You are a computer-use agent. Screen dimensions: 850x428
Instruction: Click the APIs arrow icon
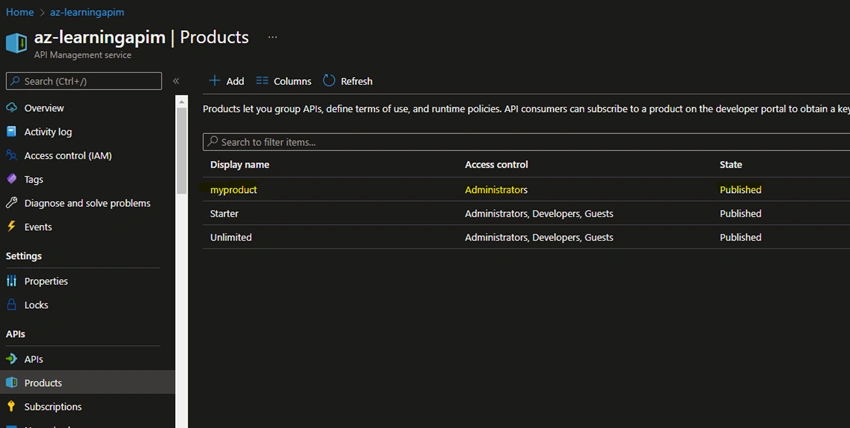click(x=11, y=359)
